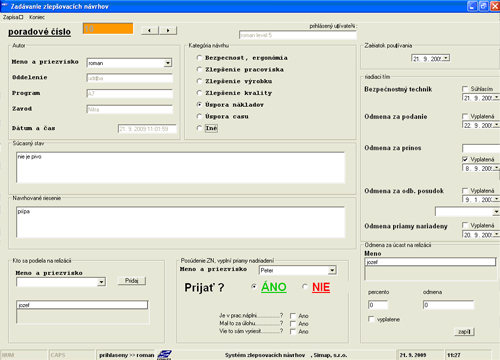Select Bezpecnost, ergonómia category
500x360 pixels.
(199, 58)
